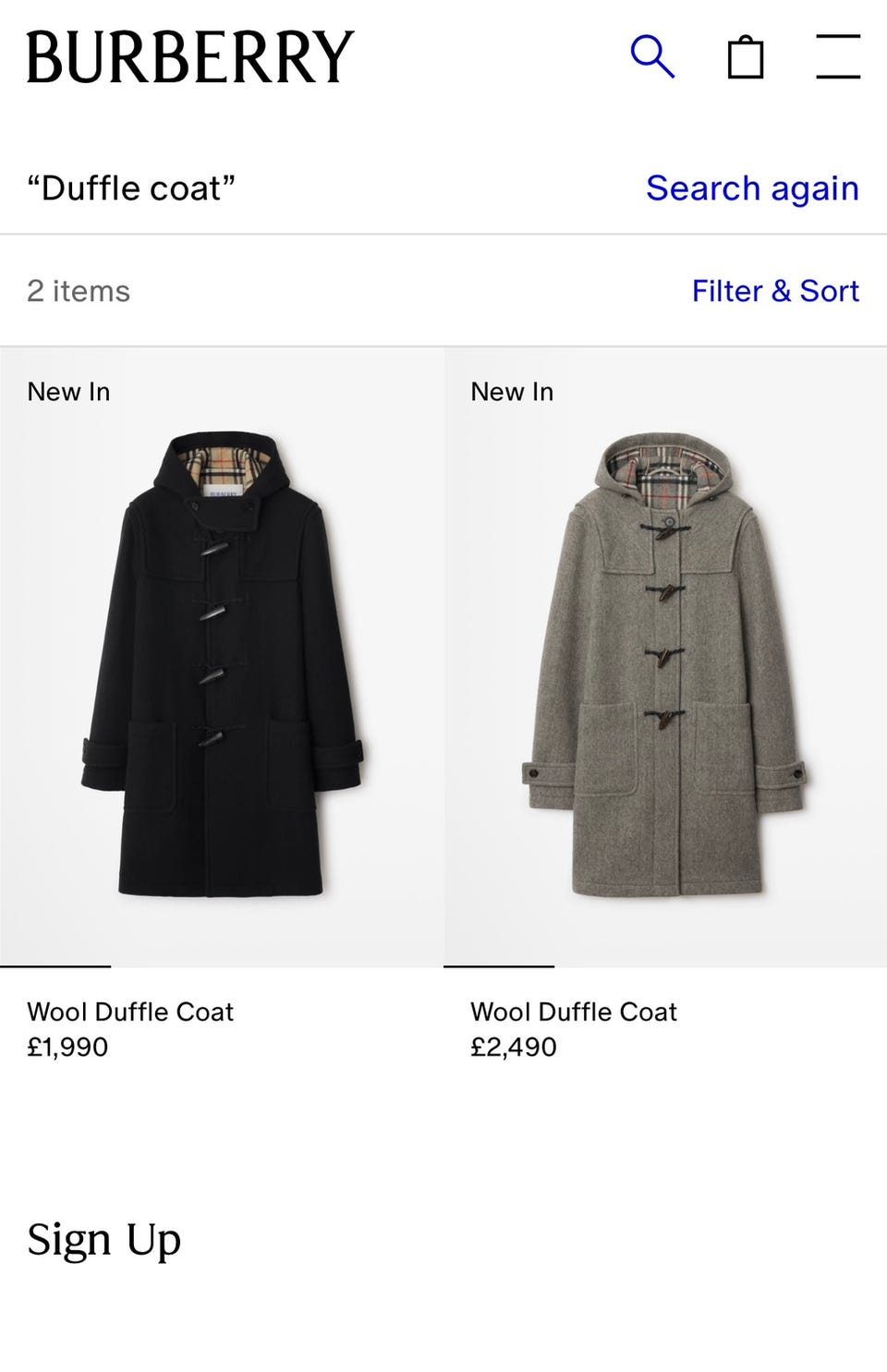Select the Wool Duffle Coat title above £1,990
Image resolution: width=887 pixels, height=1372 pixels.
(x=130, y=1012)
